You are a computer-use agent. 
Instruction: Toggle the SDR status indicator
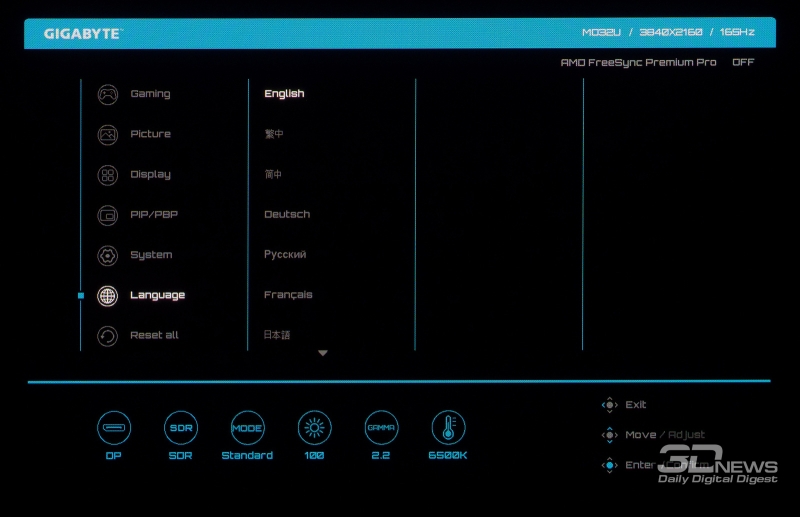[x=180, y=428]
